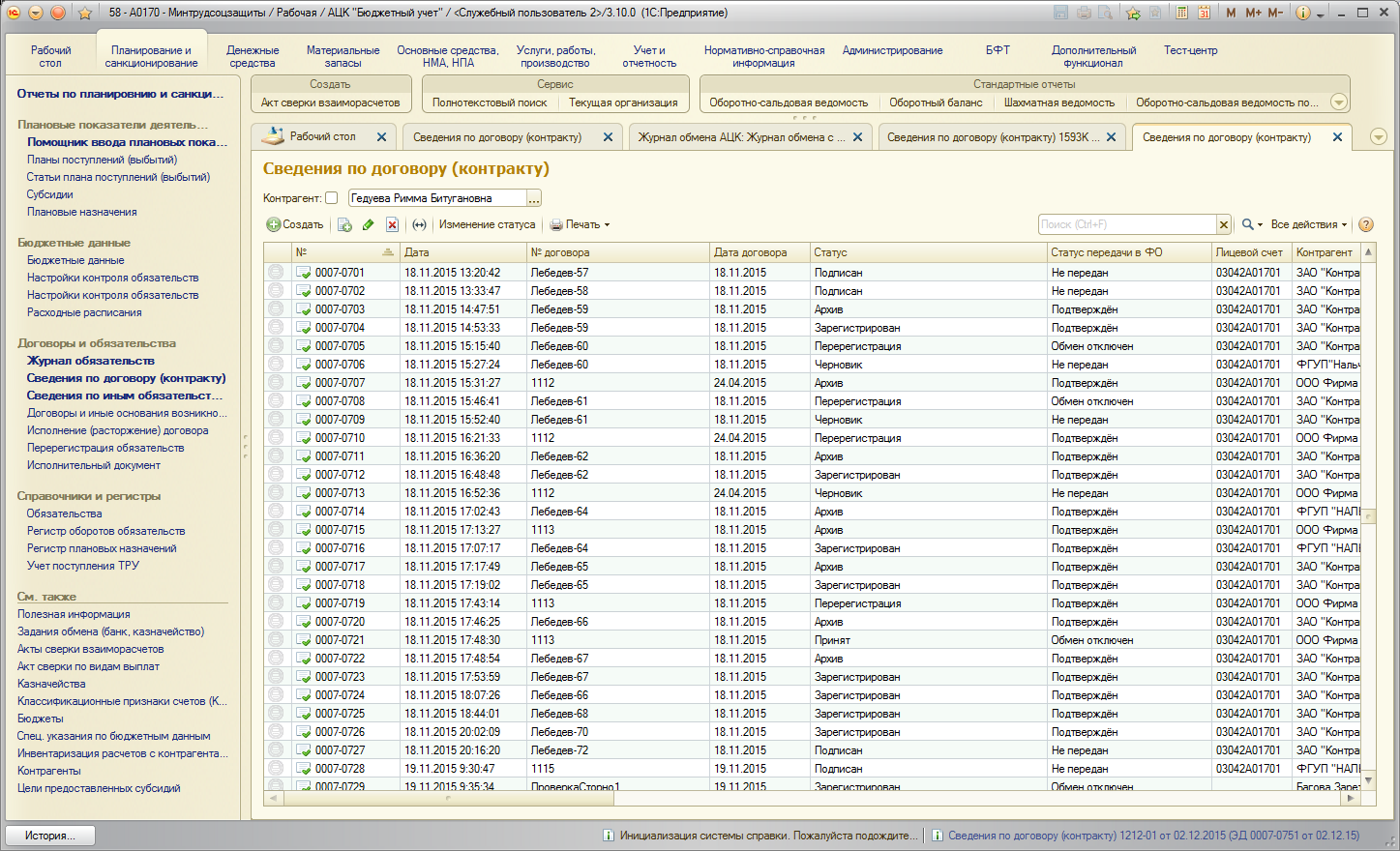Toggle the Контрагент filter checkbox
Image resolution: width=1400 pixels, height=851 pixels.
pyautogui.click(x=332, y=198)
